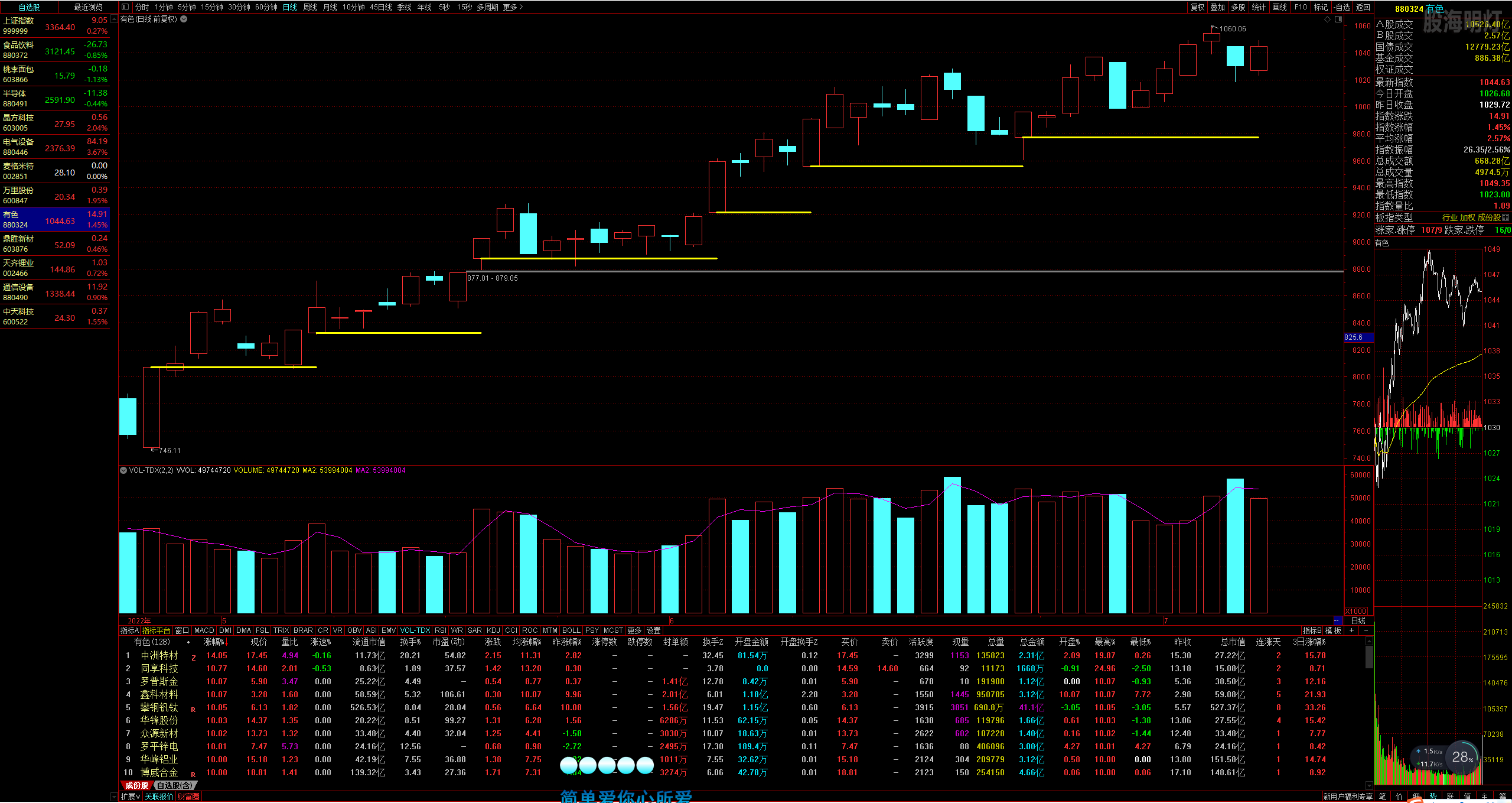The image size is (1512, 803).
Task: Open the 最近浏览 tab in left panel
Action: 88,7
